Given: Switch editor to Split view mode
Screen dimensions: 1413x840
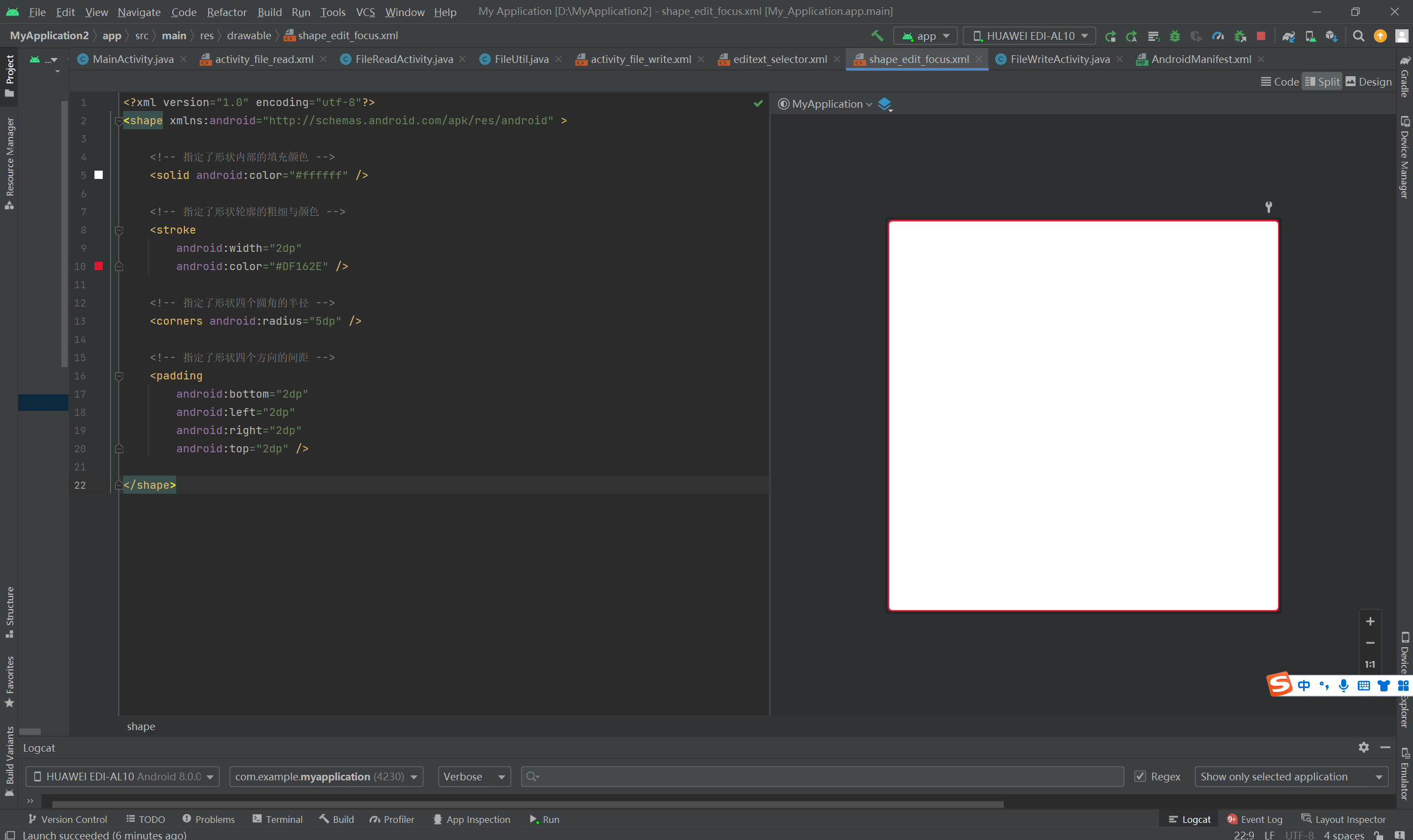Looking at the screenshot, I should [x=1322, y=82].
